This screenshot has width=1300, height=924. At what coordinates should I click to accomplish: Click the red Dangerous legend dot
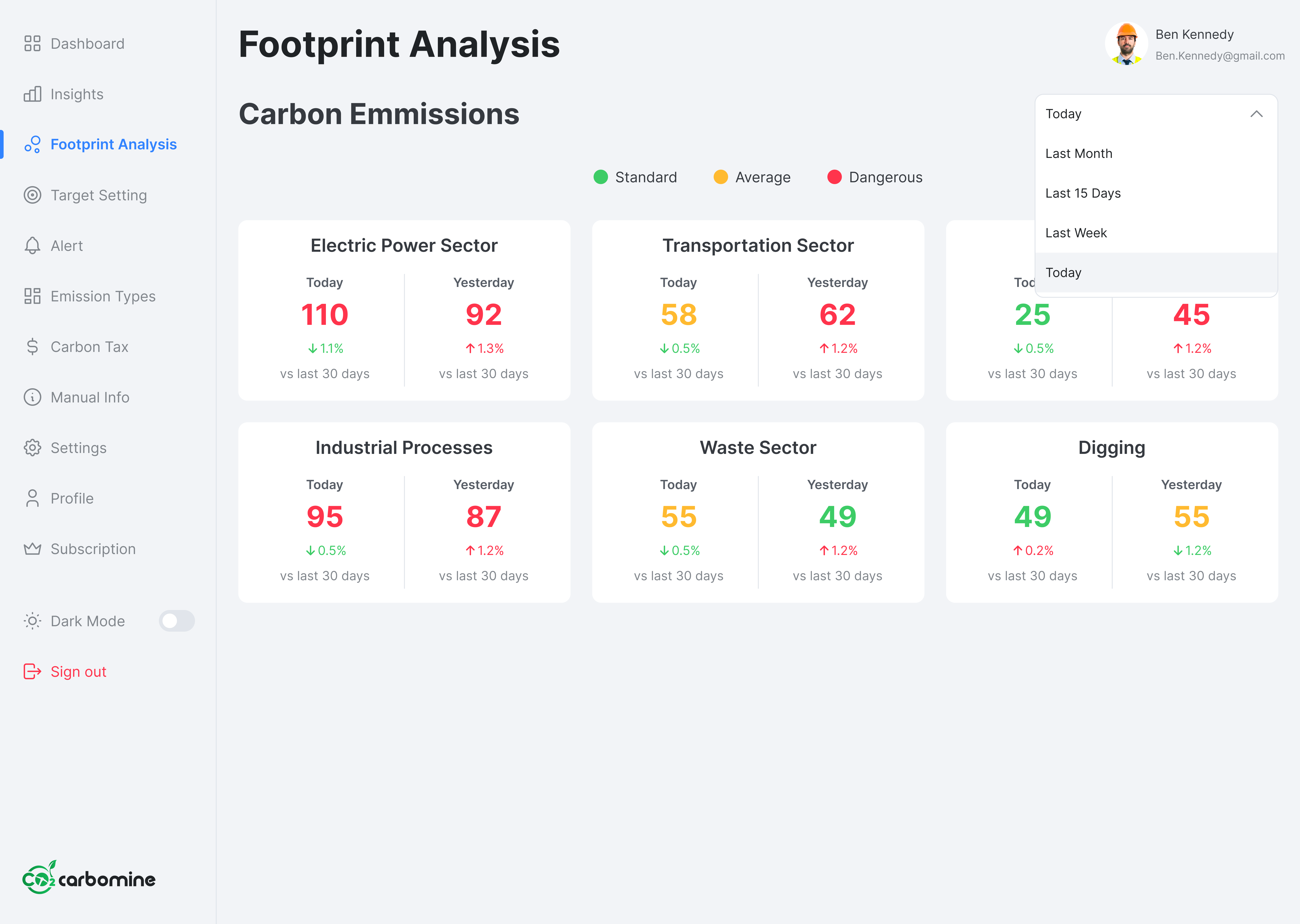coord(834,177)
